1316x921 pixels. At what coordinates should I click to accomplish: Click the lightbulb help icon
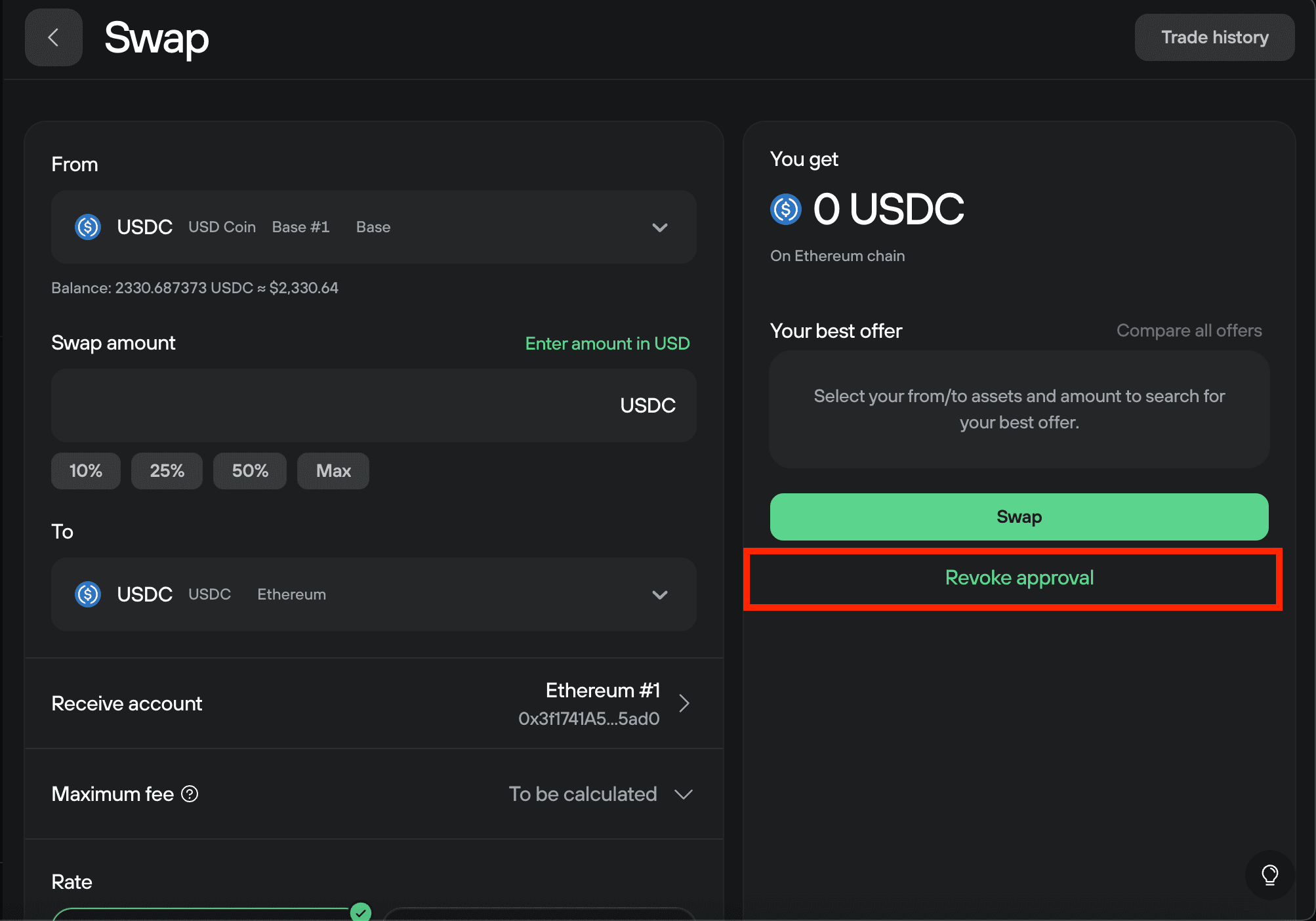[1269, 875]
